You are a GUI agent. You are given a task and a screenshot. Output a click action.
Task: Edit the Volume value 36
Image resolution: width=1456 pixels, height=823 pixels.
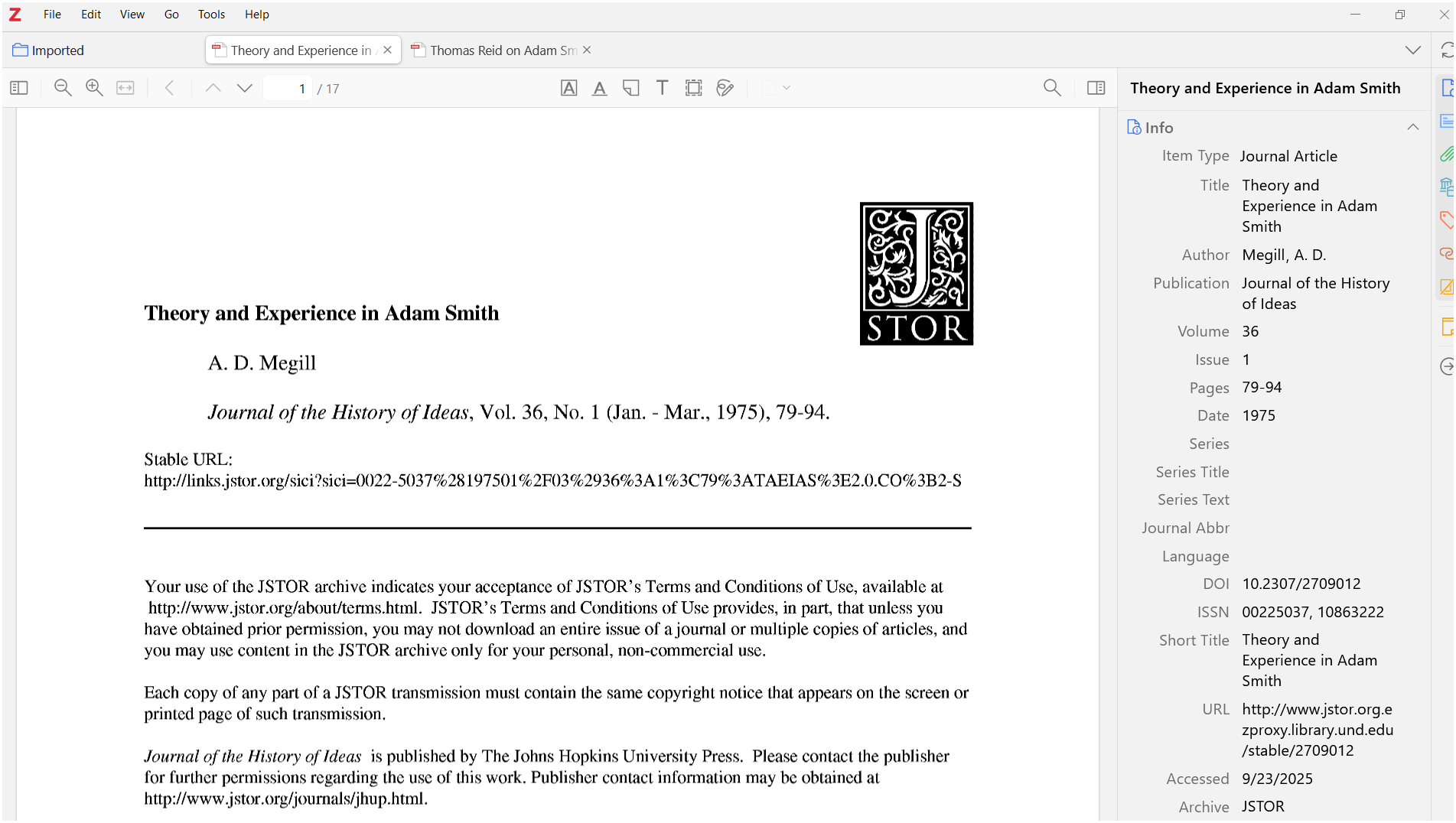click(1250, 331)
